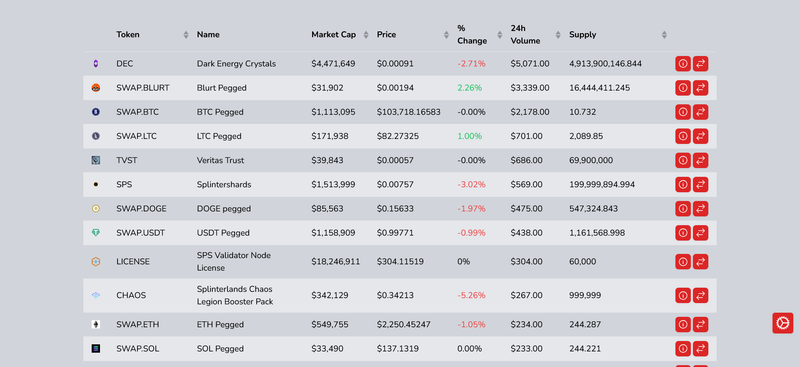Open token info for SWAP.BTC row
This screenshot has width=800, height=367.
683,112
